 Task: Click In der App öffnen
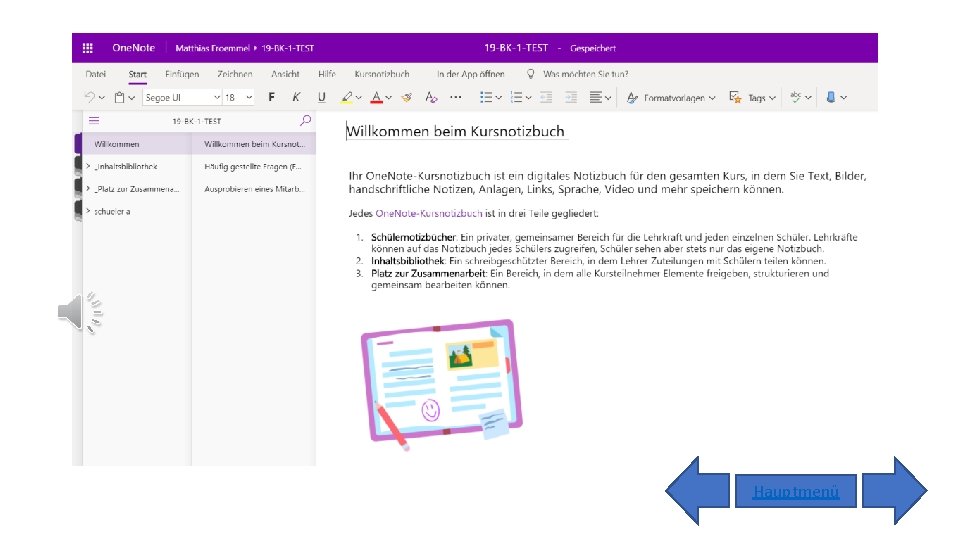click(x=471, y=74)
